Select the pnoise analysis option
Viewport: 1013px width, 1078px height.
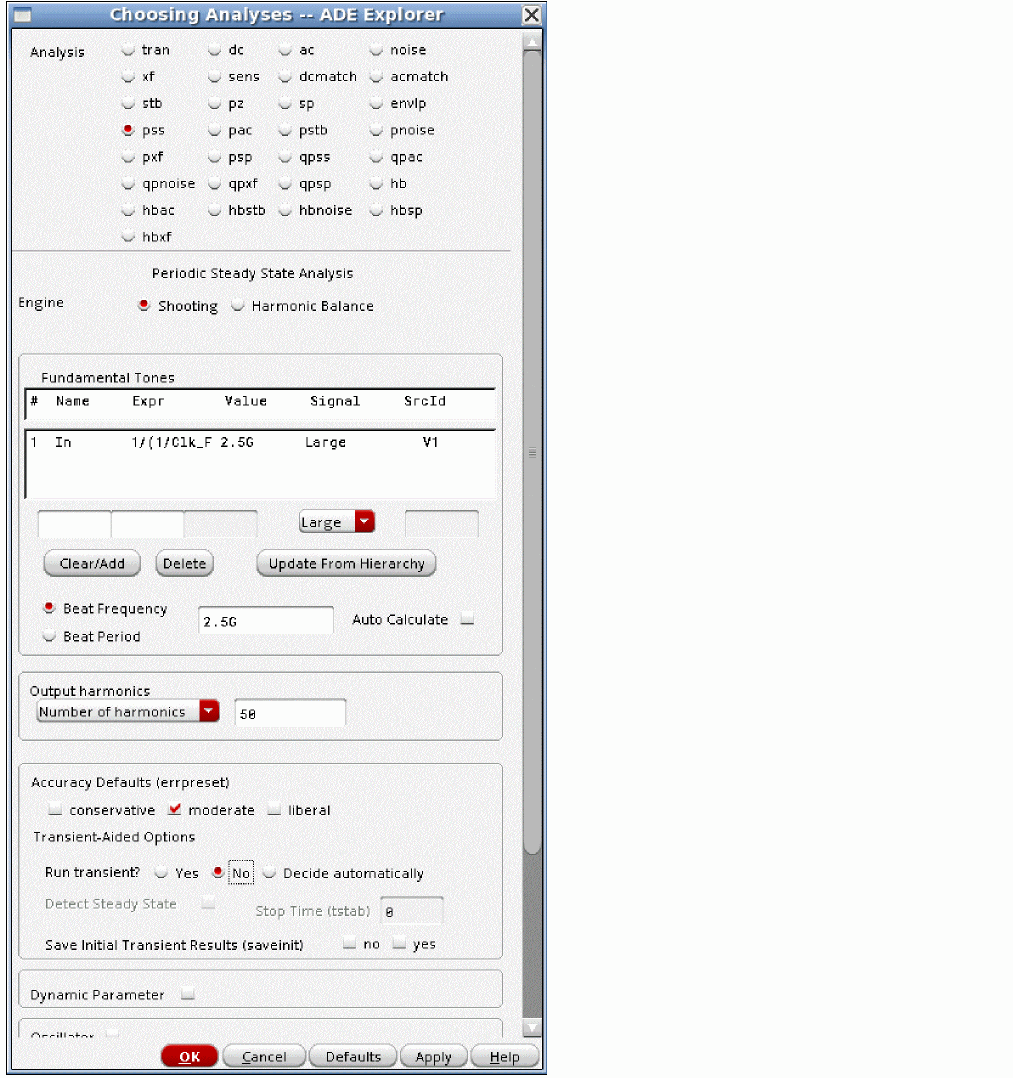tap(375, 130)
